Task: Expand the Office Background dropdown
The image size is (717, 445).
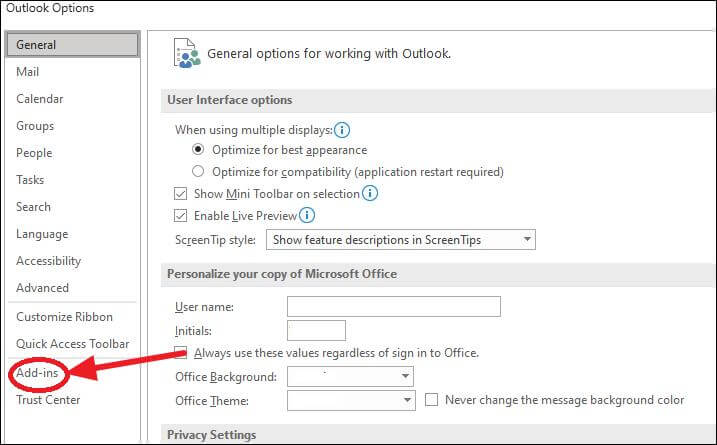Action: [x=350, y=376]
